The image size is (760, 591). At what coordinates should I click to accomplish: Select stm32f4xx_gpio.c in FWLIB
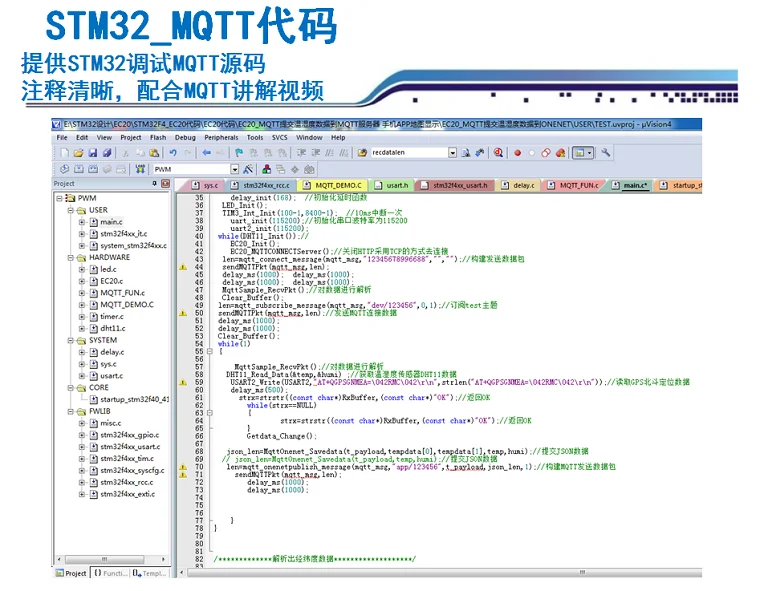(x=129, y=435)
